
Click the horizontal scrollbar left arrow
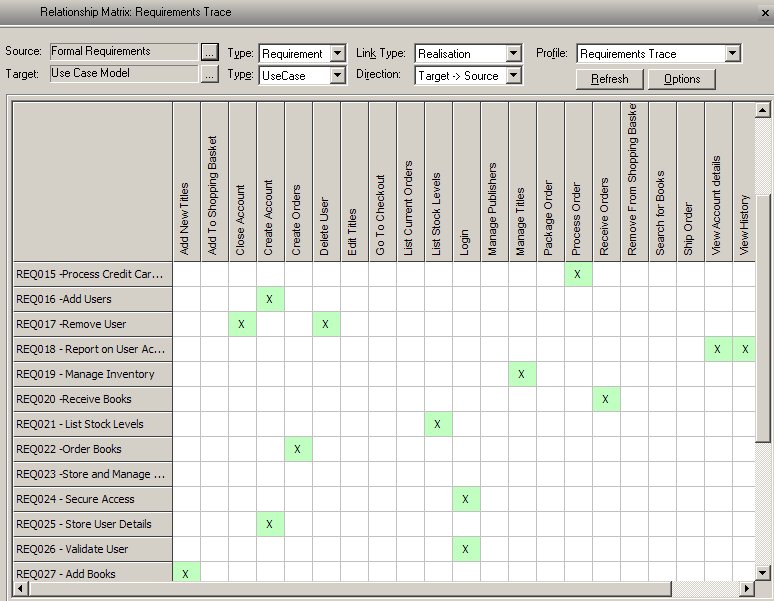tap(20, 588)
